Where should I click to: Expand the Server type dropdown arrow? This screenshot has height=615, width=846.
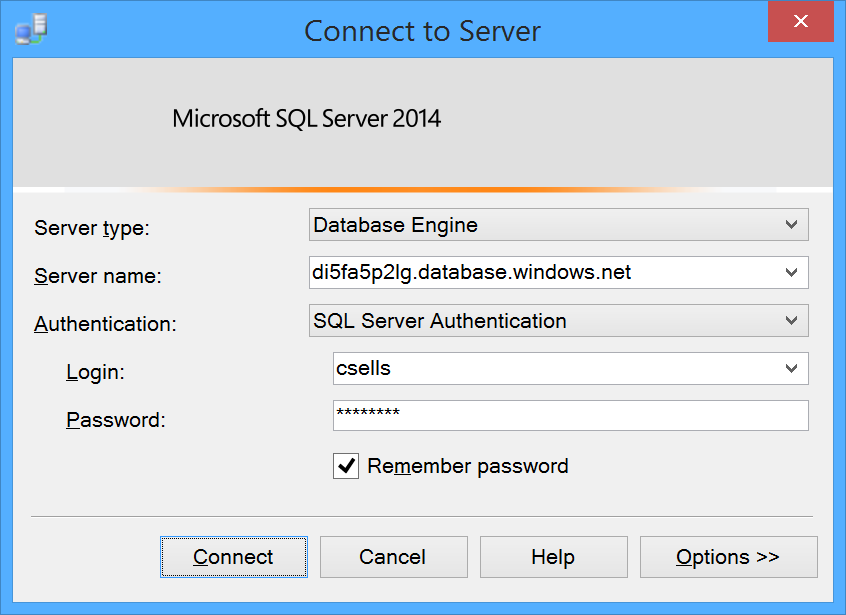791,224
